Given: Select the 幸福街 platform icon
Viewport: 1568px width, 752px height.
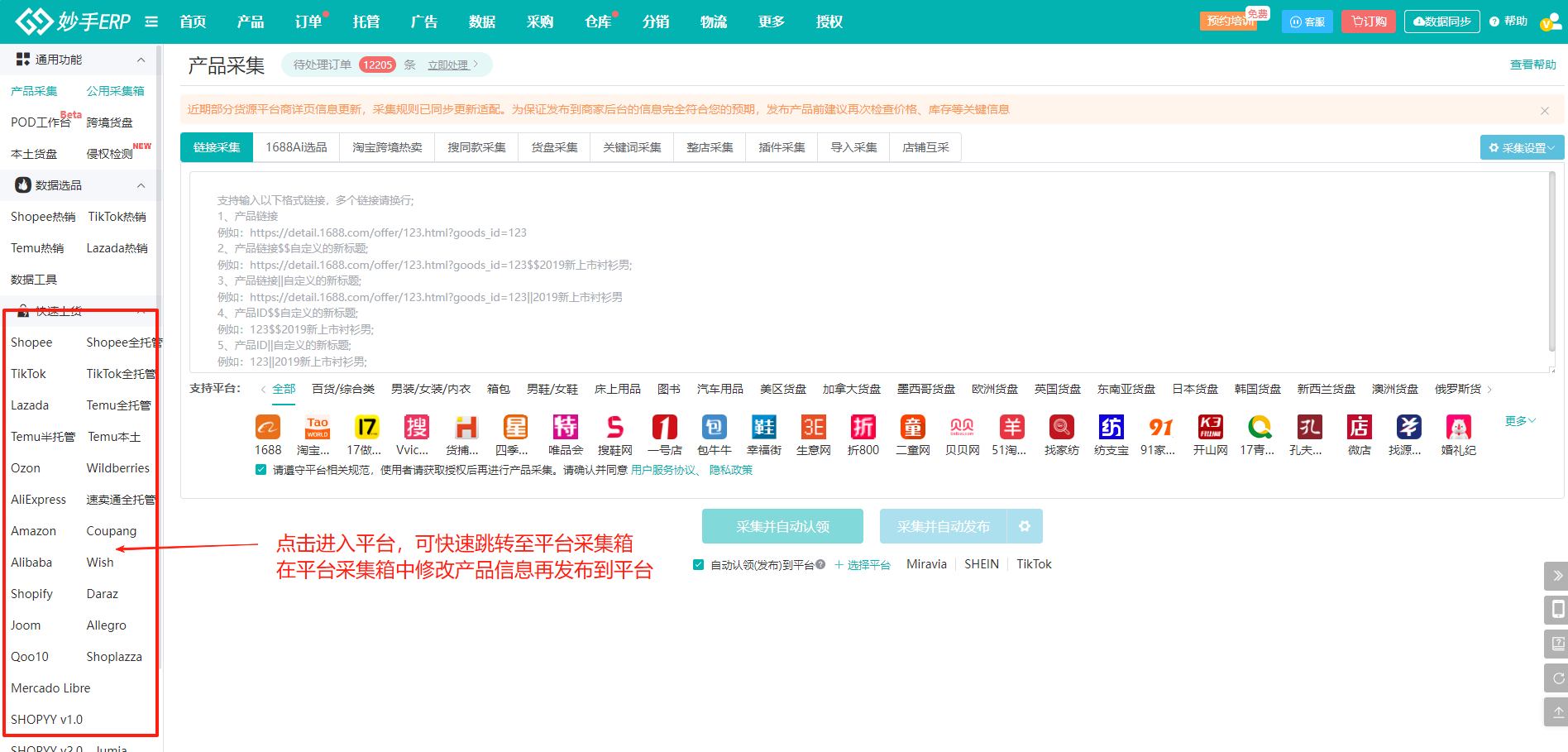Looking at the screenshot, I should click(x=764, y=427).
